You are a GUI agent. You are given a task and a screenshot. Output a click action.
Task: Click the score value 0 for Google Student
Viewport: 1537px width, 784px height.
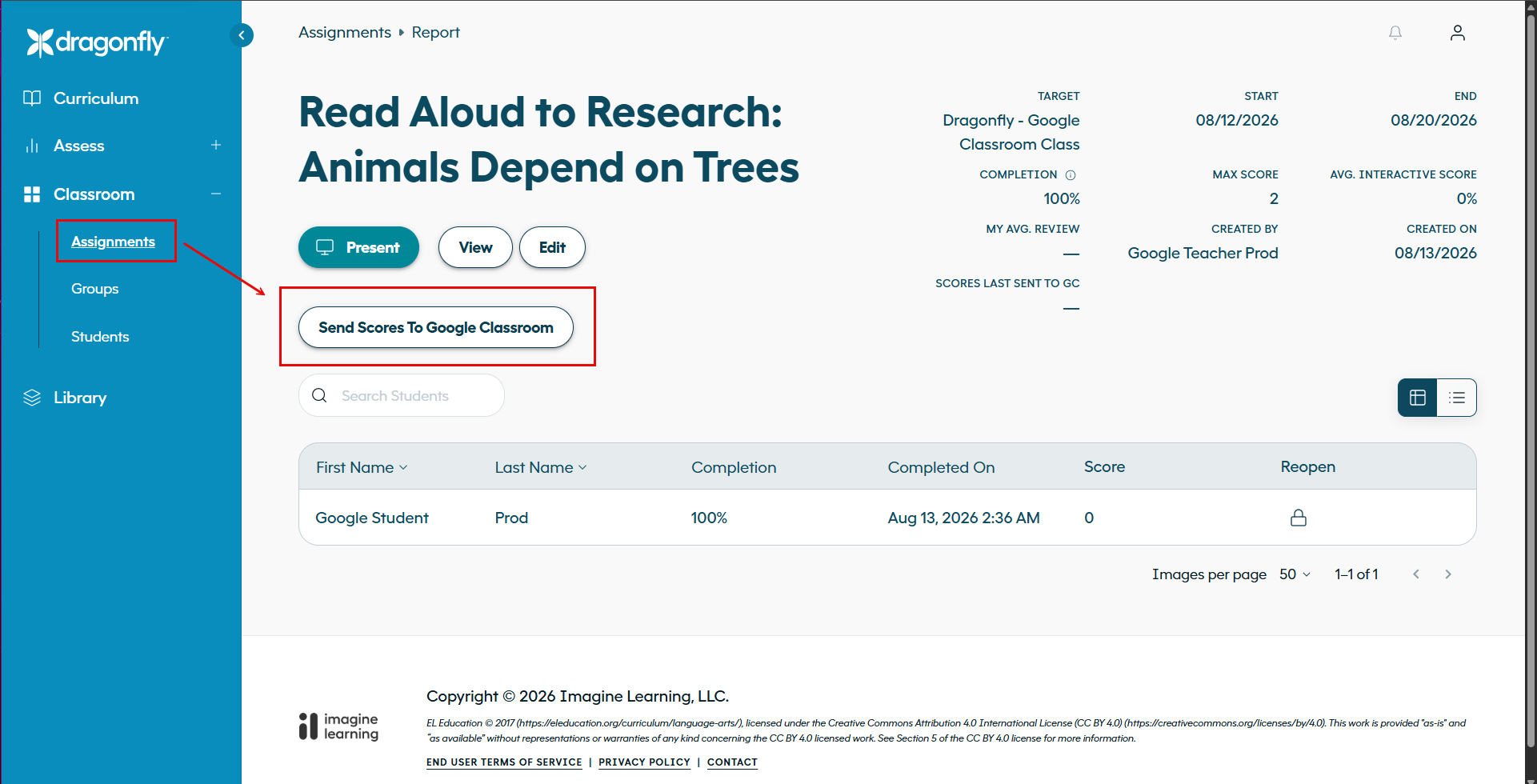(1089, 518)
